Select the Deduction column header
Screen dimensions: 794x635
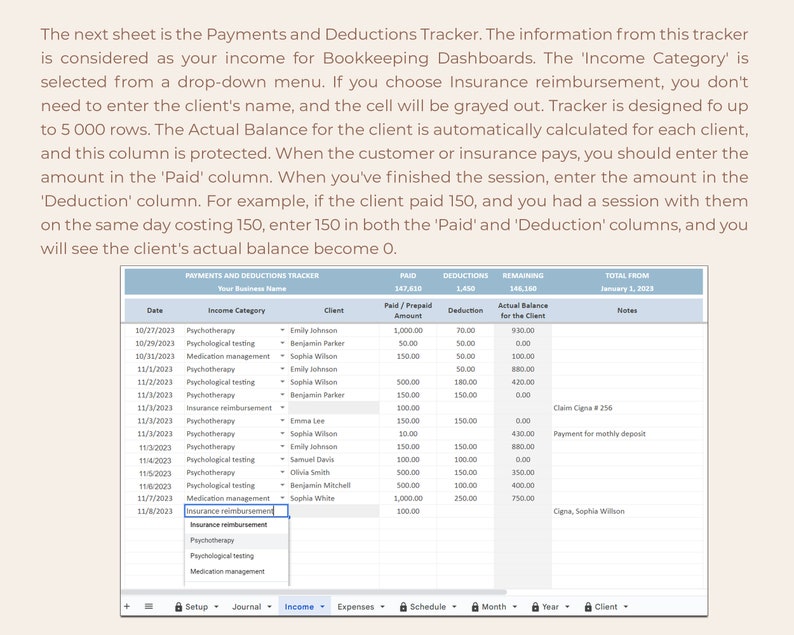click(x=465, y=310)
